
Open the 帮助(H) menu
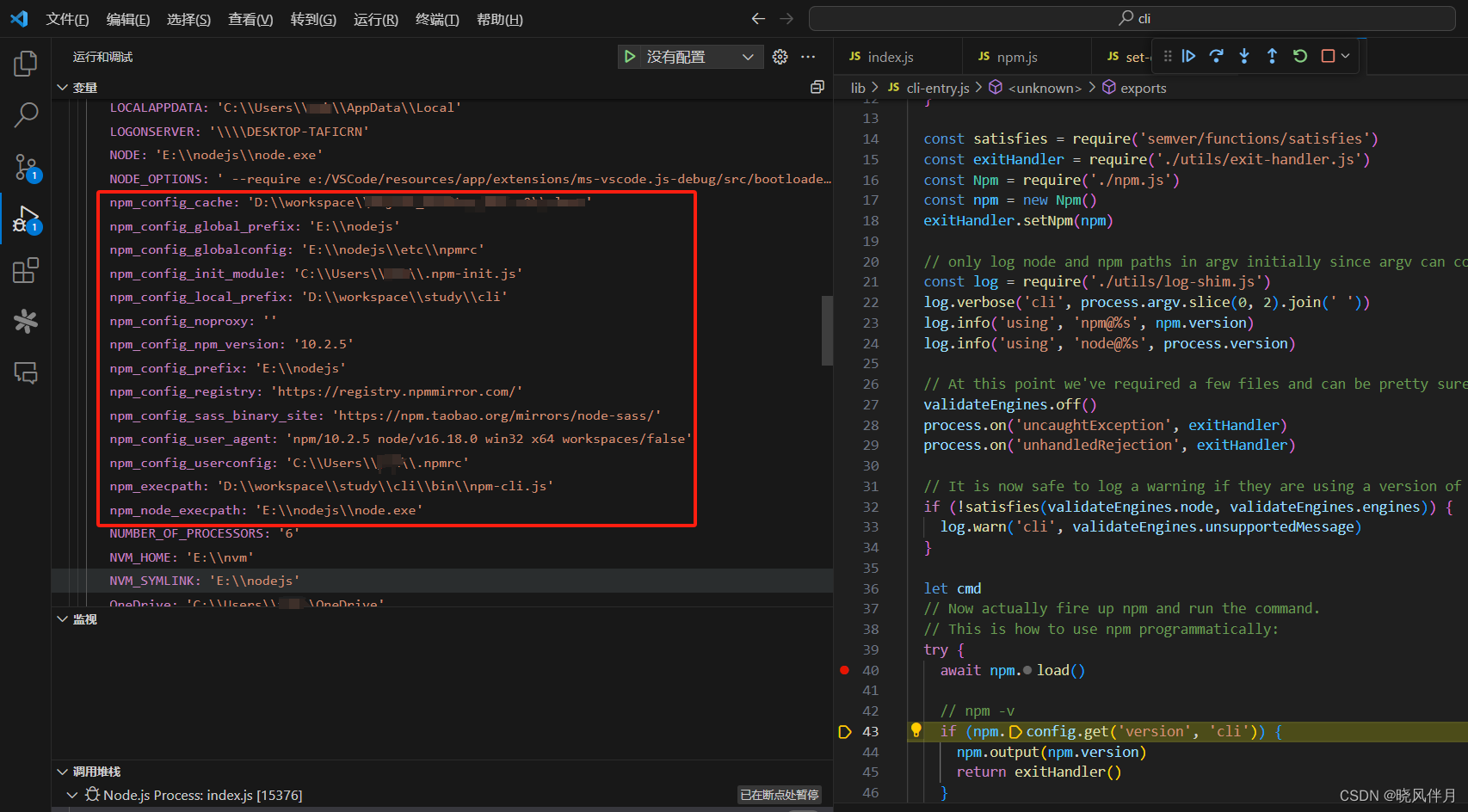tap(500, 19)
